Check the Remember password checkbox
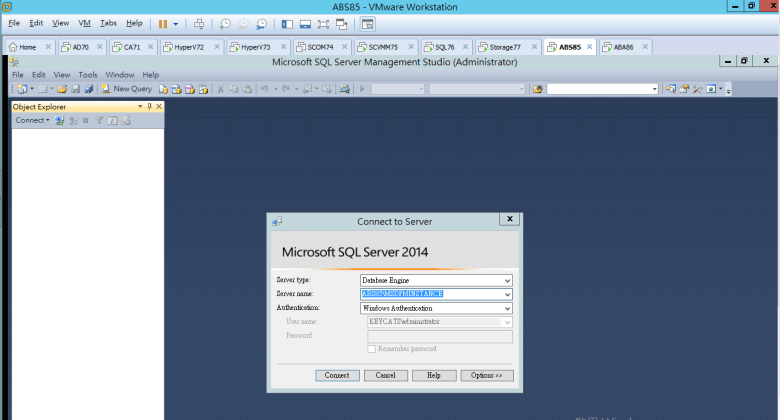The image size is (780, 420). coord(372,348)
